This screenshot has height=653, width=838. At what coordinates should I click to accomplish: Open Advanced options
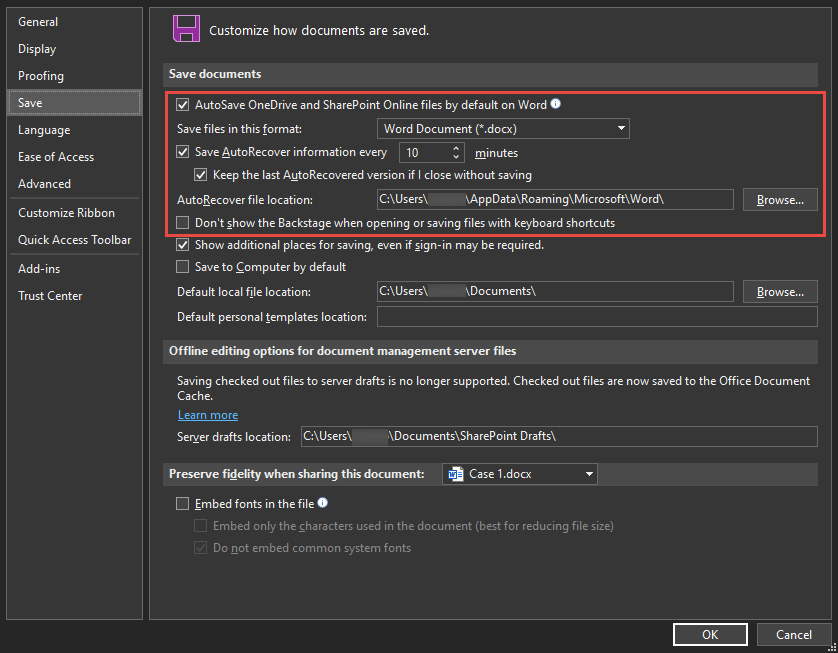click(x=75, y=184)
